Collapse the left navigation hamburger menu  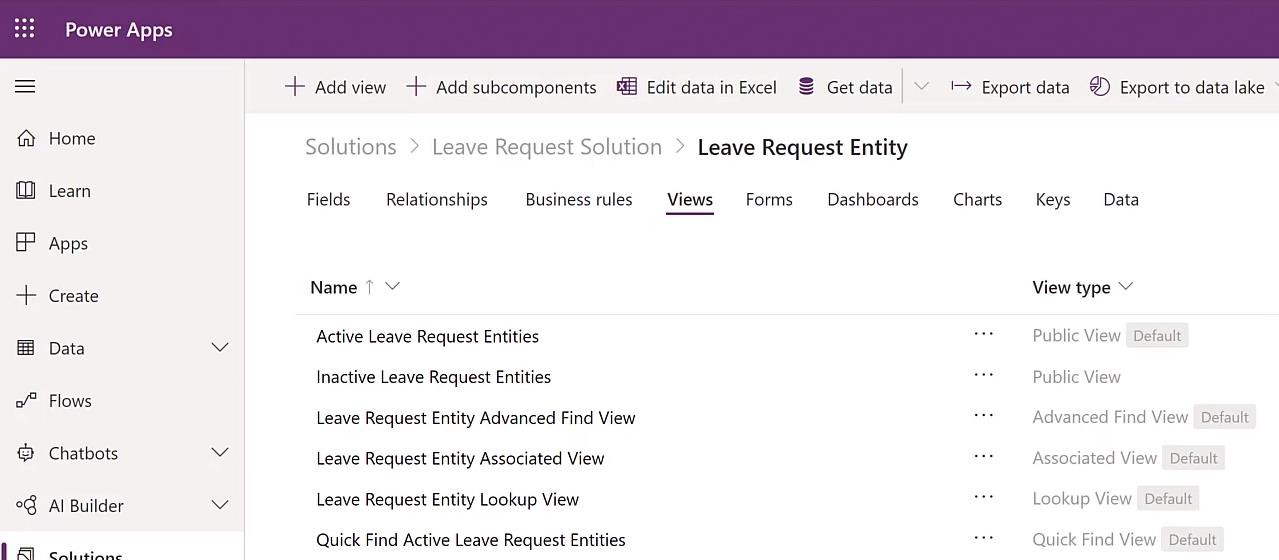point(25,87)
